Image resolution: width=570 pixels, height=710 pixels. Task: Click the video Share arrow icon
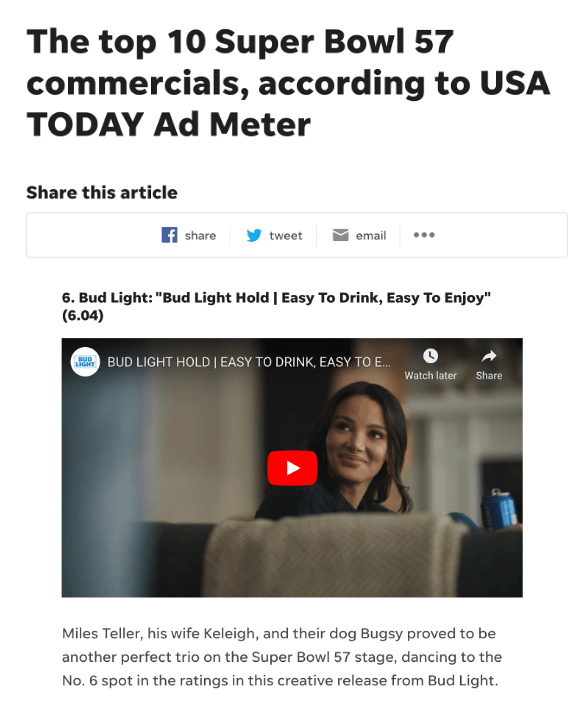pyautogui.click(x=489, y=356)
